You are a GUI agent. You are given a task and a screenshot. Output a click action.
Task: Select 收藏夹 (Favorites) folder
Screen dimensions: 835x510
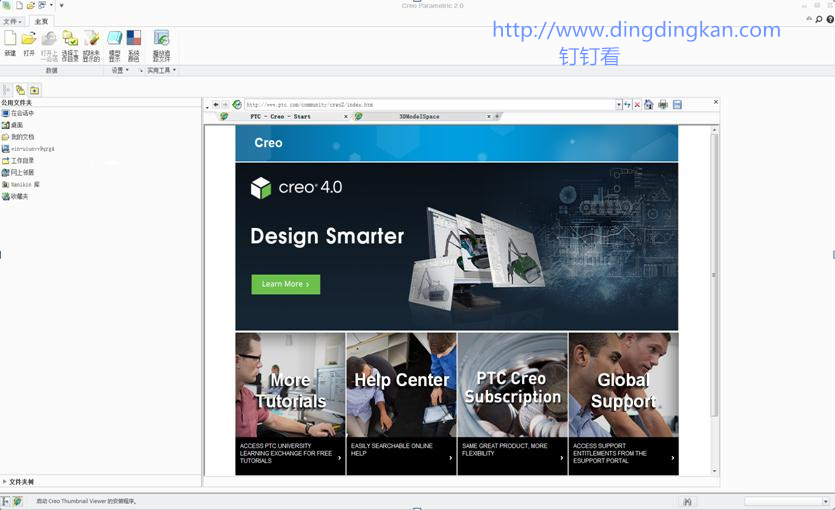coord(15,196)
